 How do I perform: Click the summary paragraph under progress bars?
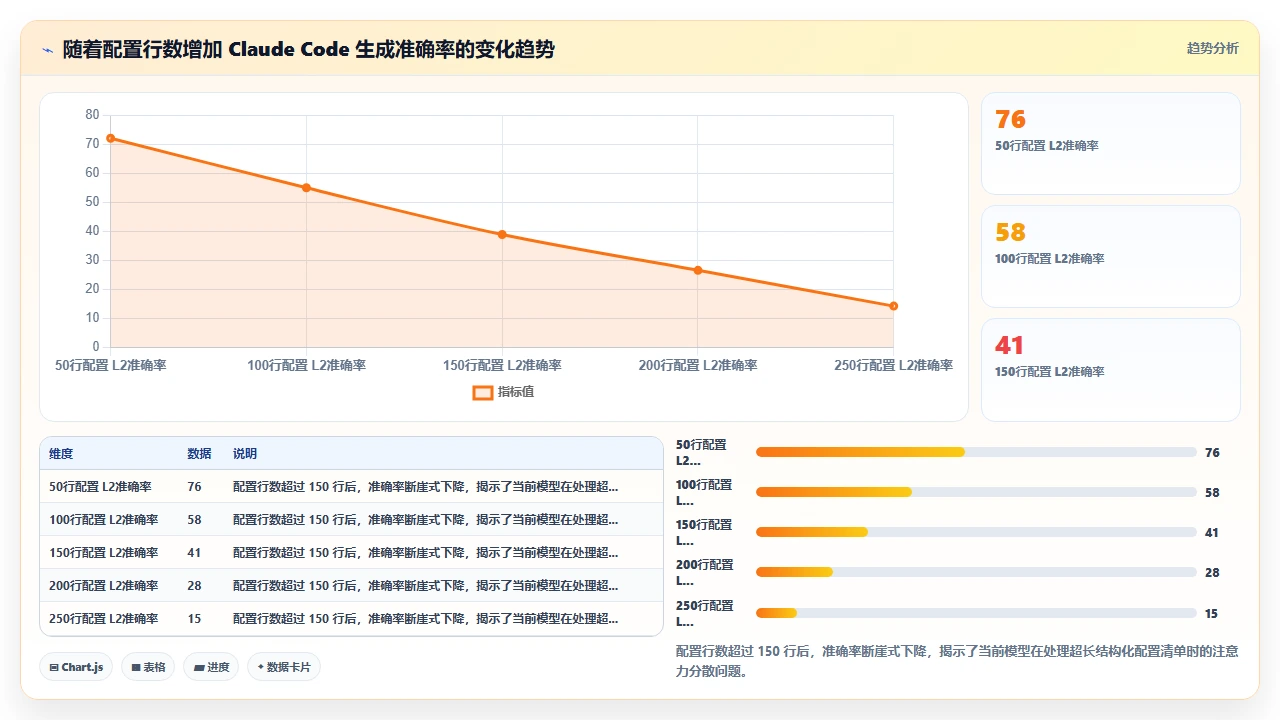tap(957, 661)
